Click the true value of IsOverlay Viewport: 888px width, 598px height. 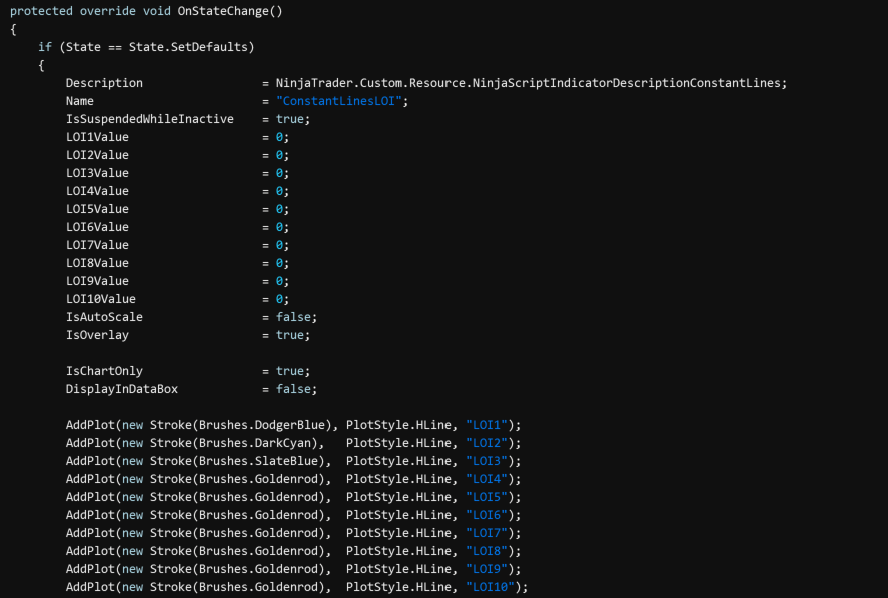click(x=289, y=335)
